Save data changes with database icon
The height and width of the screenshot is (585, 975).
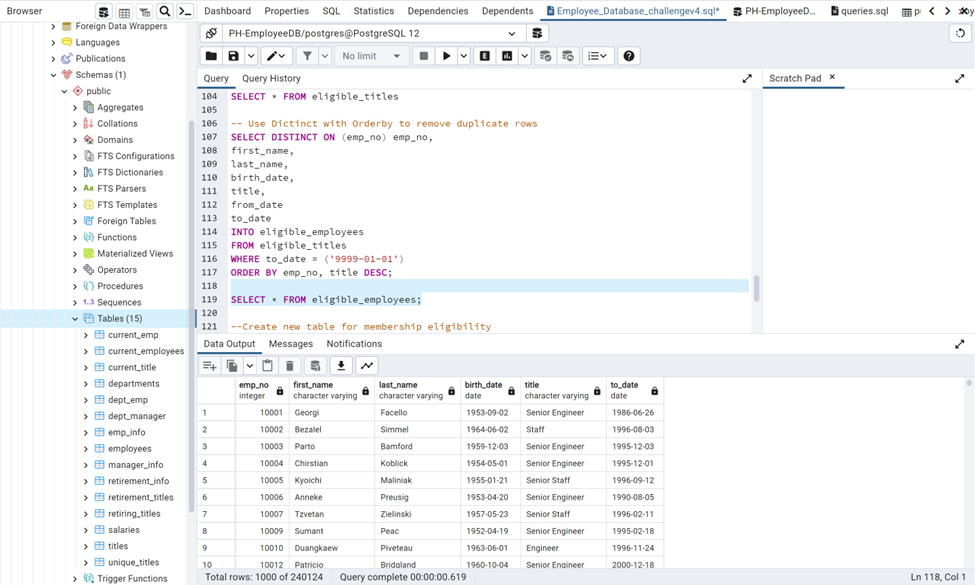[x=315, y=365]
